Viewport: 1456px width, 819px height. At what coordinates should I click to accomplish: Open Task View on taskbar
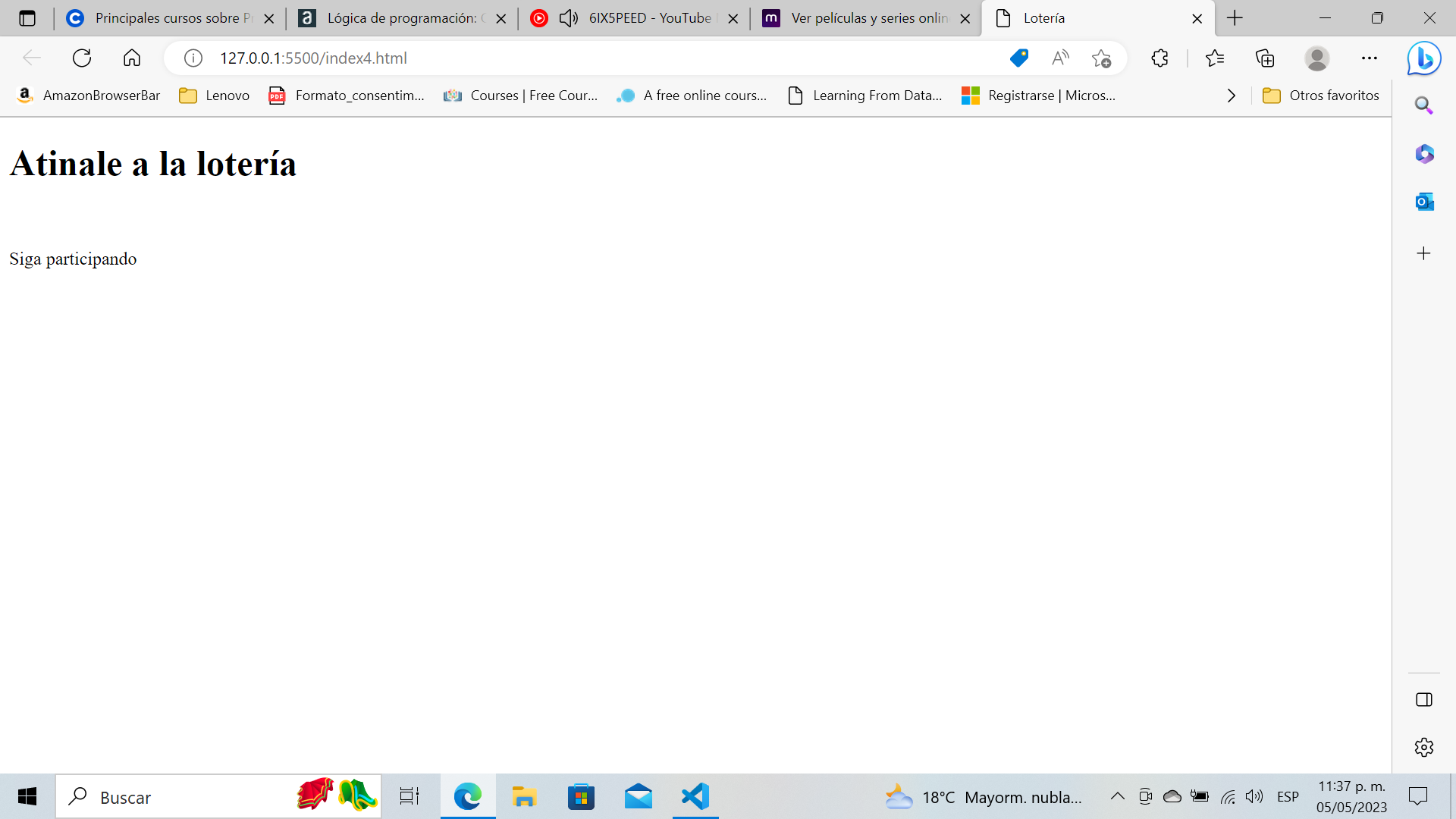(409, 796)
